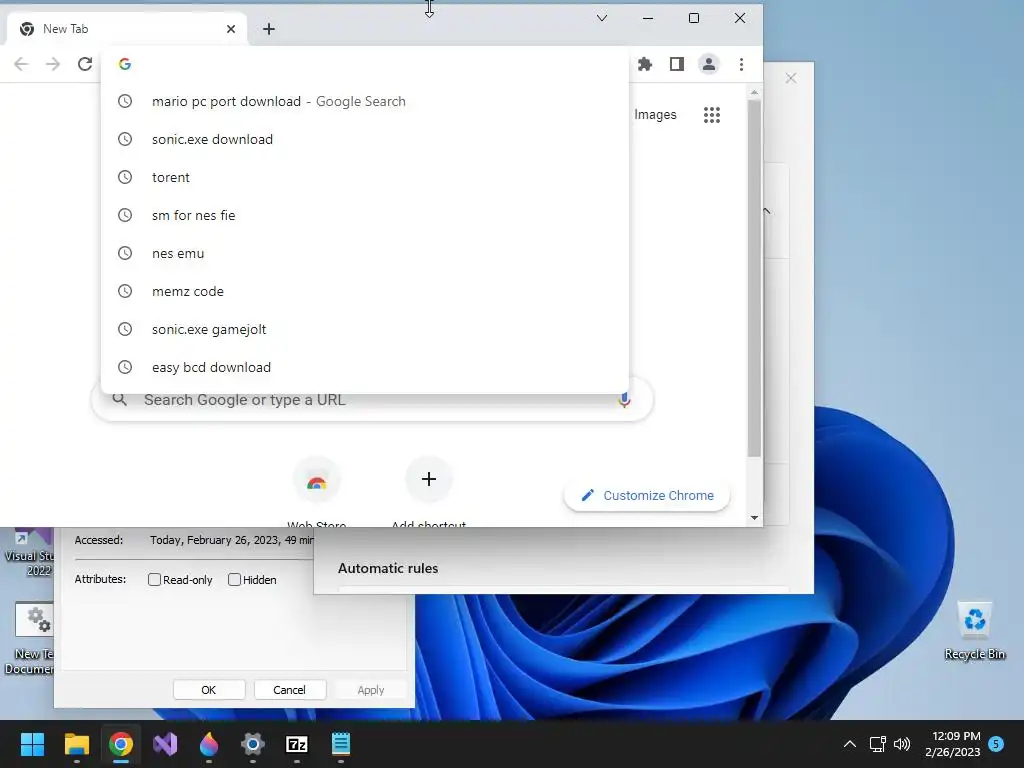Open the Windows Start menu

32,744
